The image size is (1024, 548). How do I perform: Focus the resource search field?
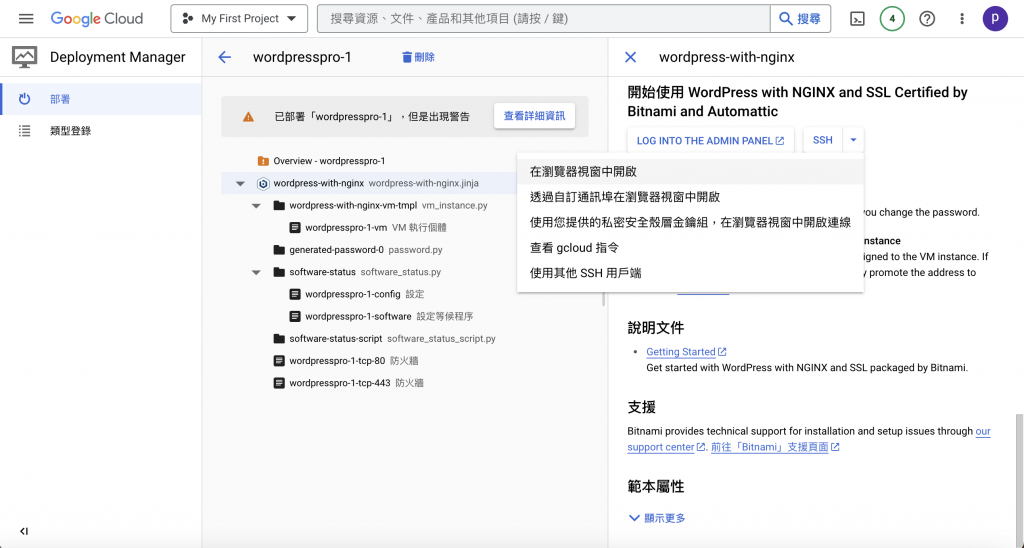(x=543, y=18)
